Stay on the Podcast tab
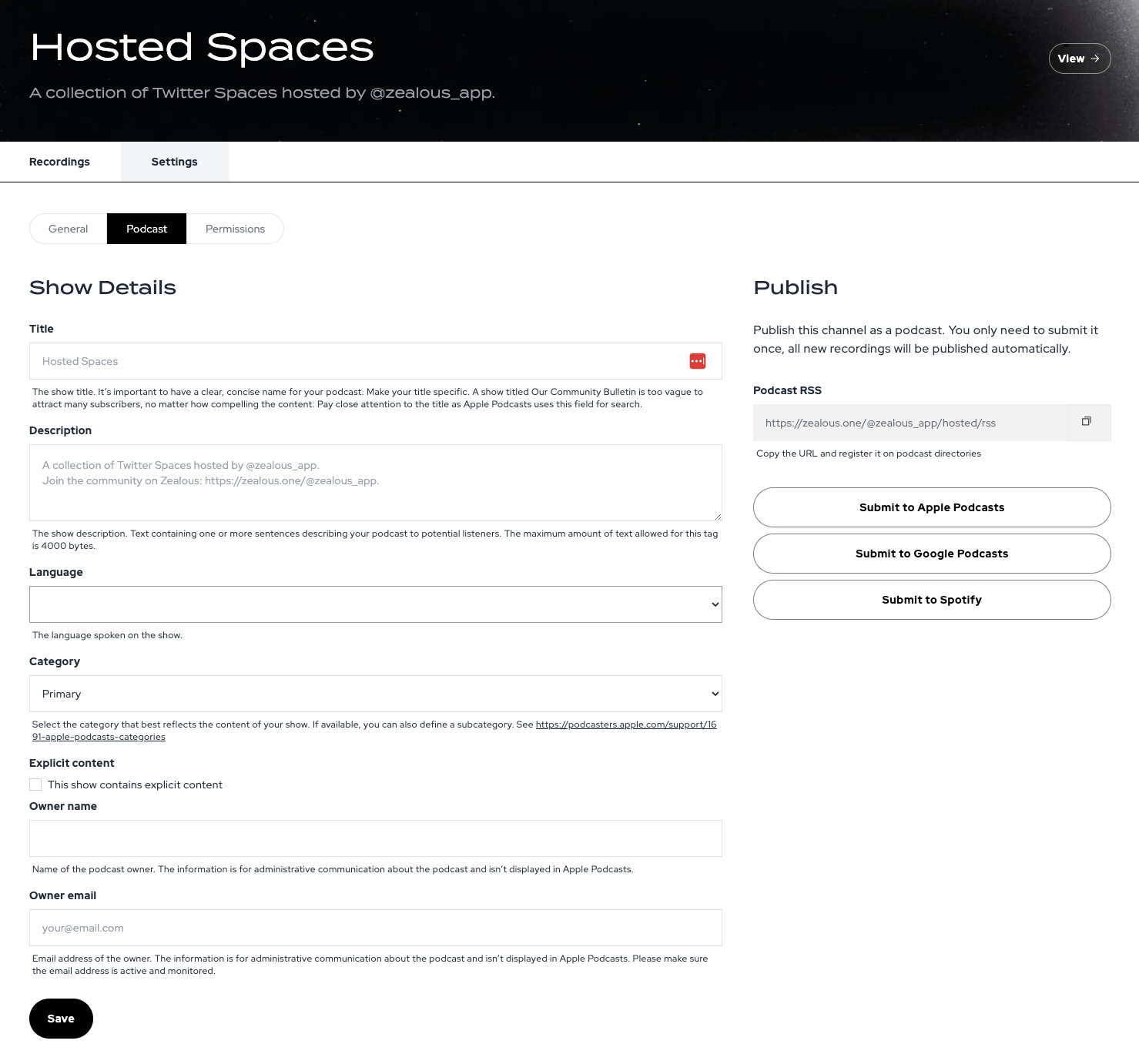1139x1064 pixels. (x=146, y=229)
